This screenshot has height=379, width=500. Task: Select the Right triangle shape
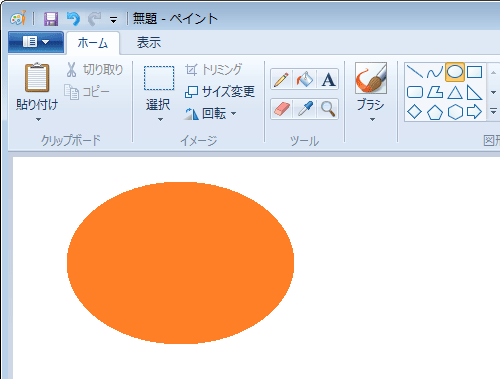click(474, 92)
